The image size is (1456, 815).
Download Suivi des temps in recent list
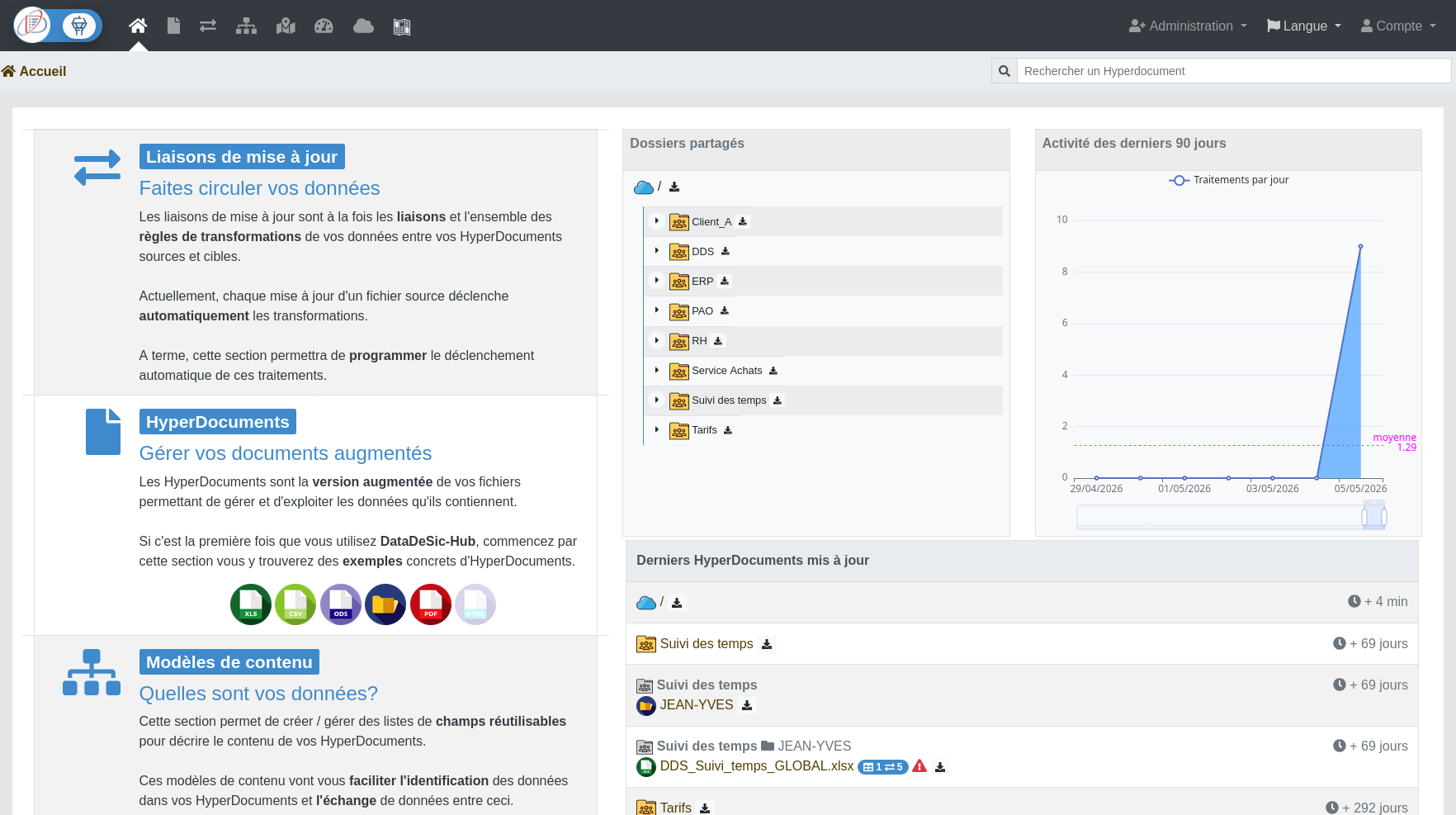[767, 644]
